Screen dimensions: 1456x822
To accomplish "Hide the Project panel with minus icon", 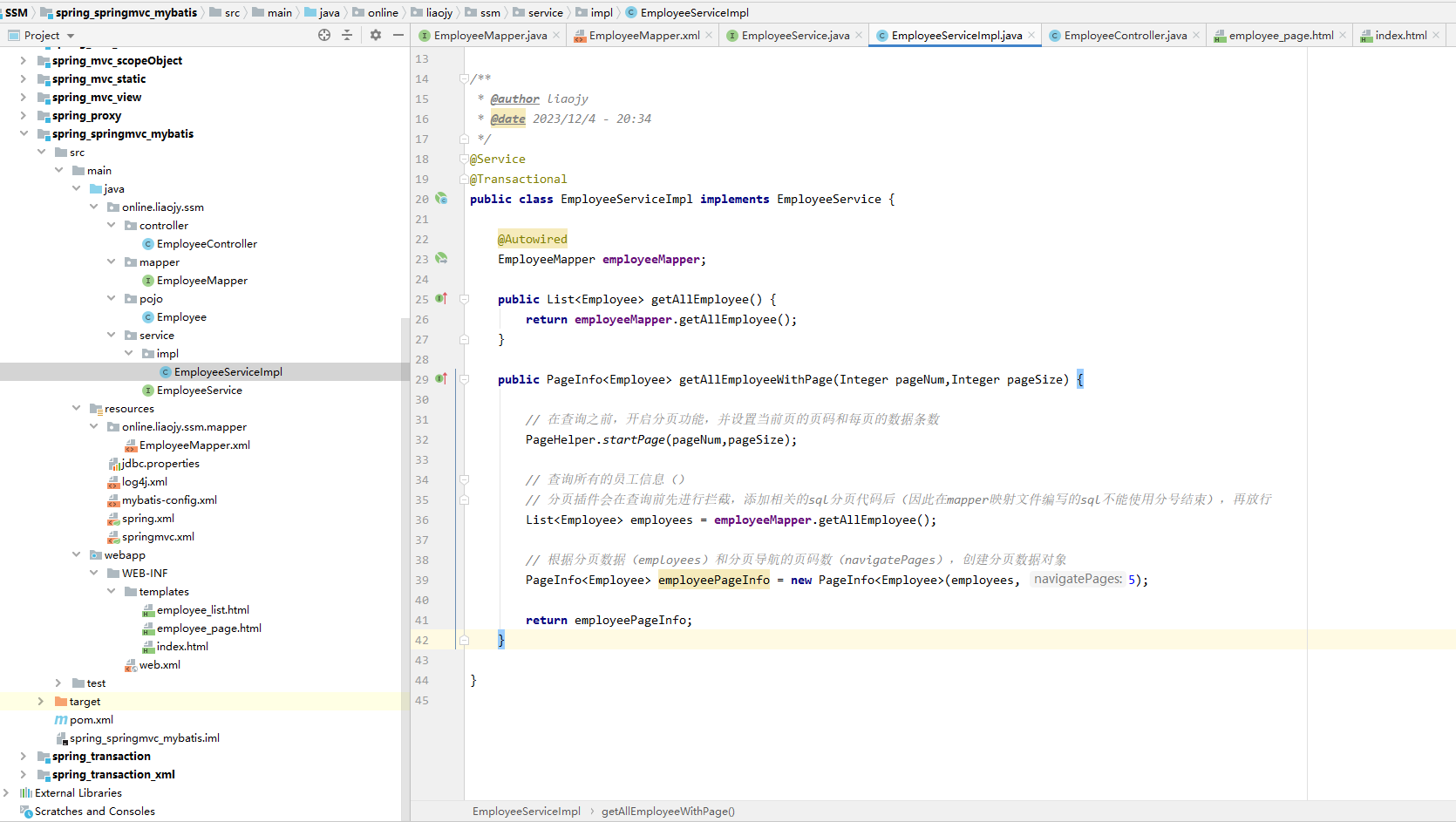I will click(x=398, y=35).
